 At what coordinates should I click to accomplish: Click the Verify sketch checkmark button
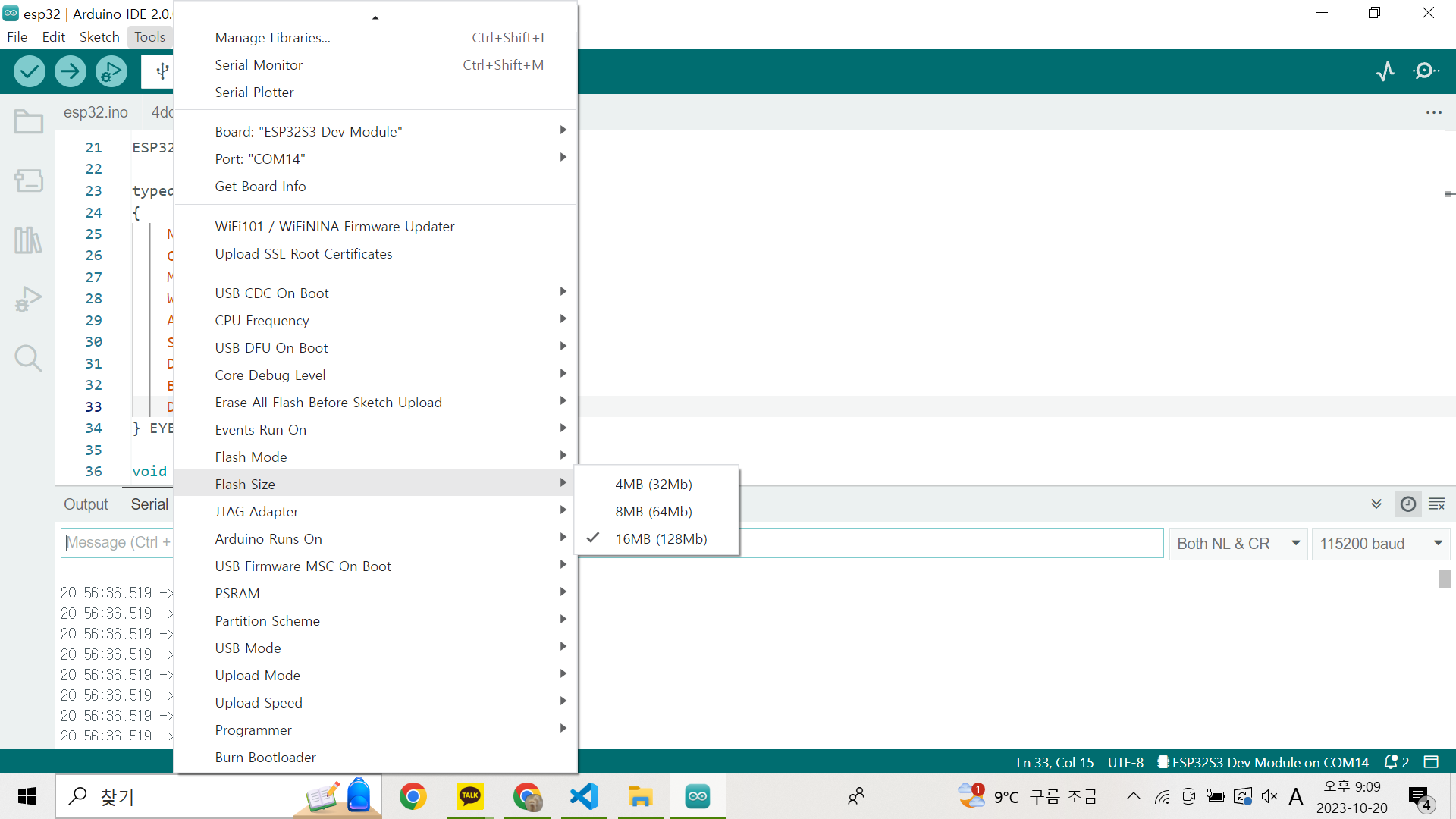pos(30,71)
